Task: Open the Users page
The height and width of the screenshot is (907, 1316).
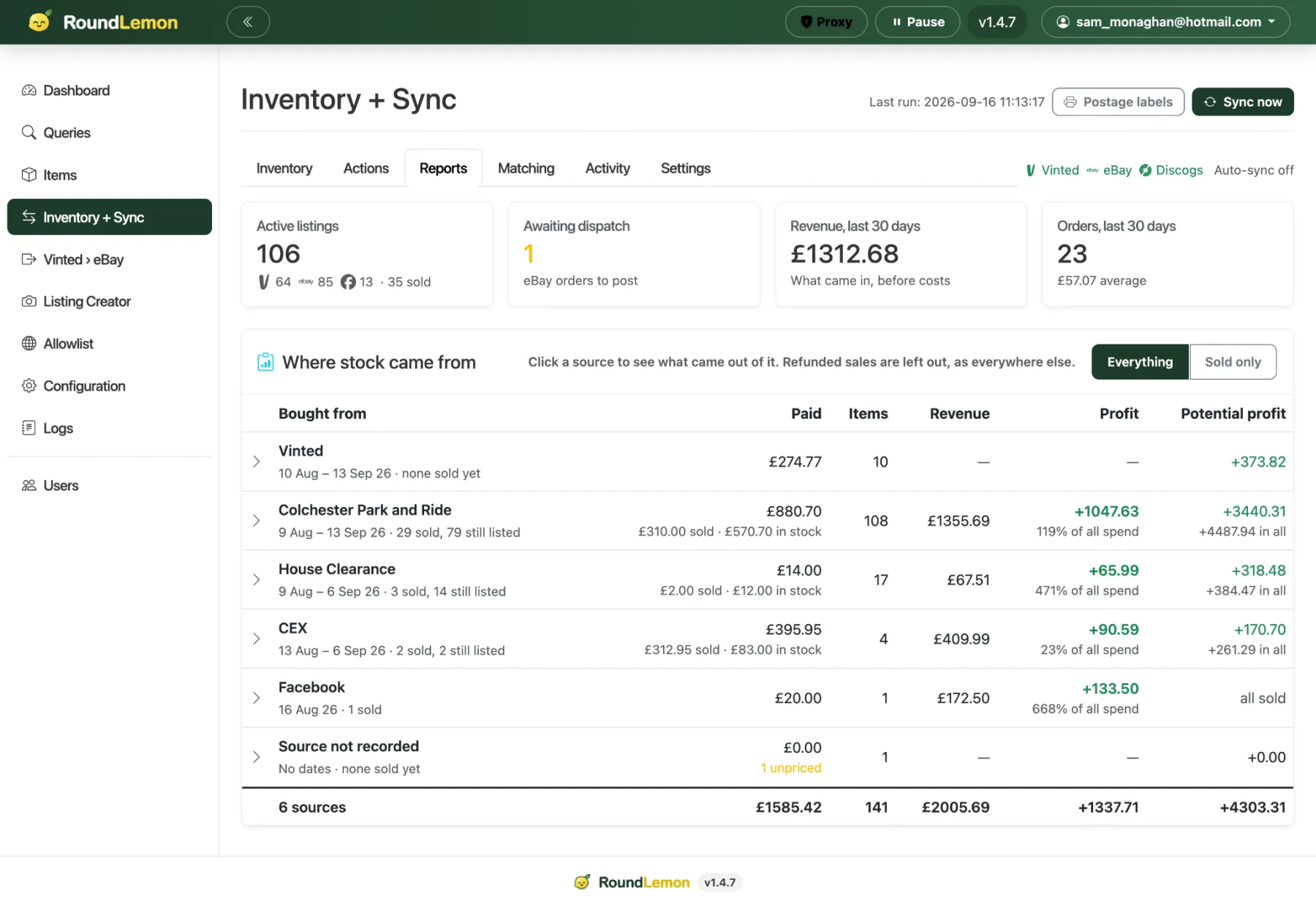Action: coord(110,486)
